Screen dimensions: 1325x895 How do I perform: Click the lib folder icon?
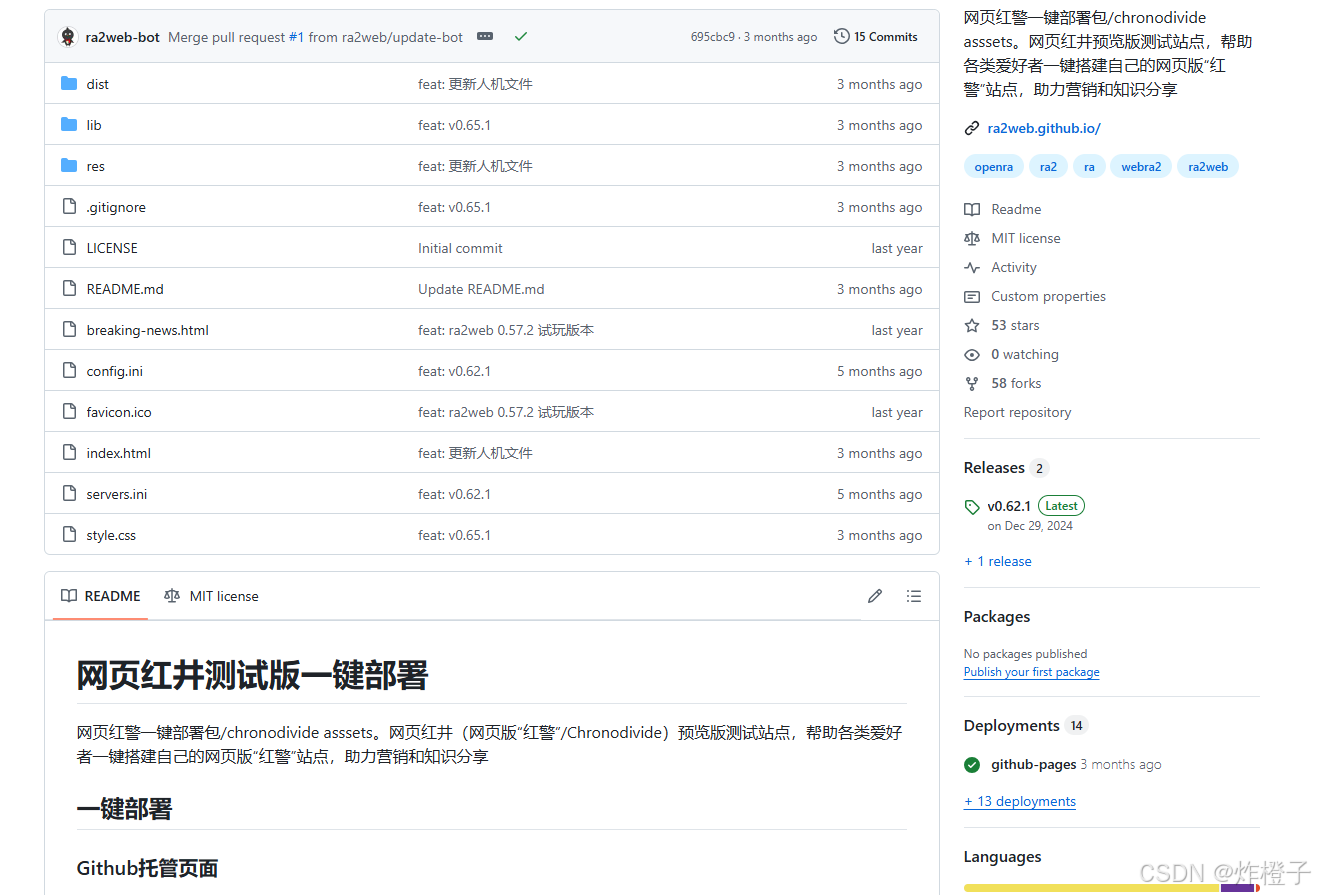pyautogui.click(x=69, y=125)
